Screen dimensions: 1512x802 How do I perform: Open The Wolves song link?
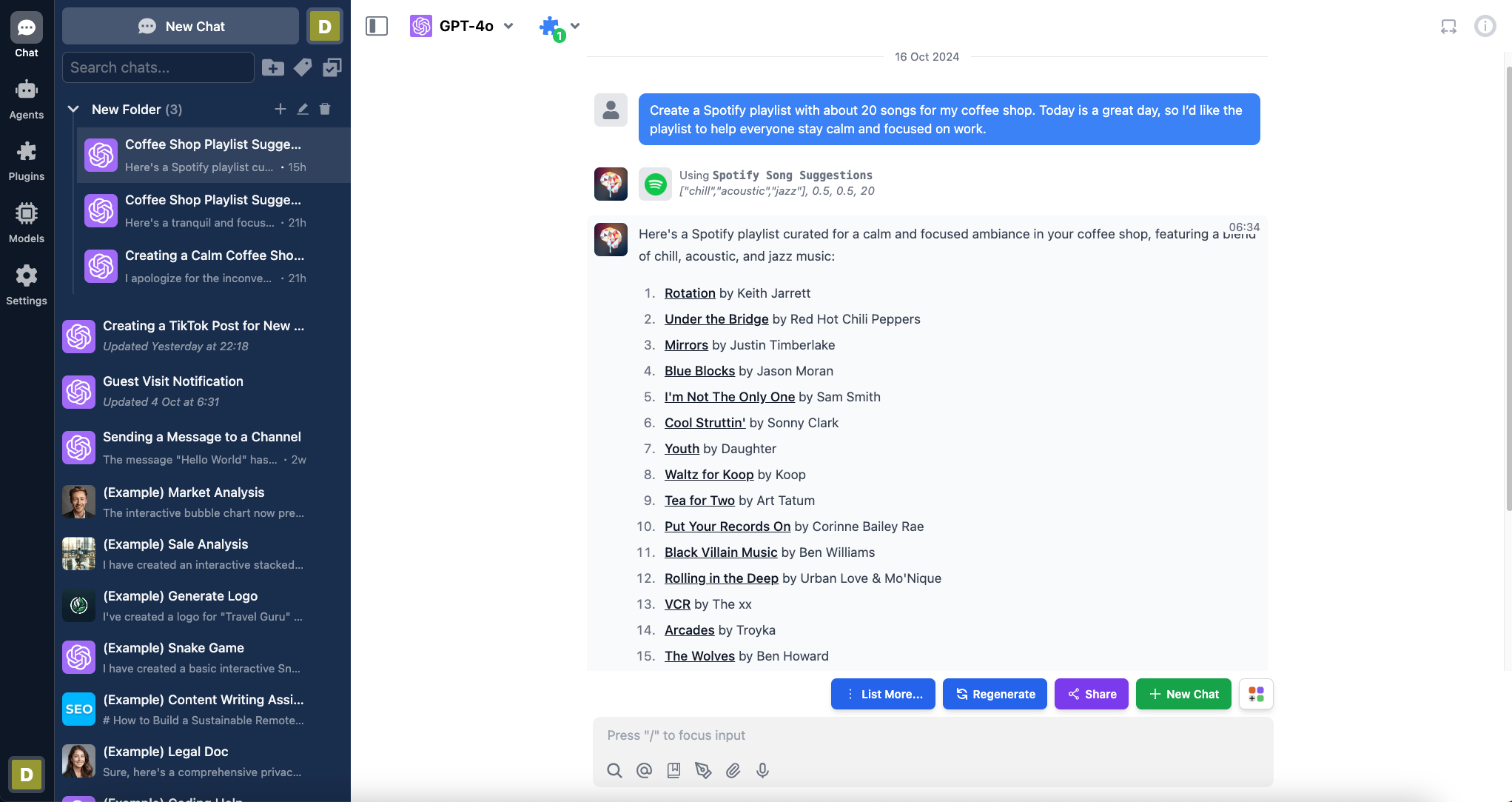[x=699, y=656]
